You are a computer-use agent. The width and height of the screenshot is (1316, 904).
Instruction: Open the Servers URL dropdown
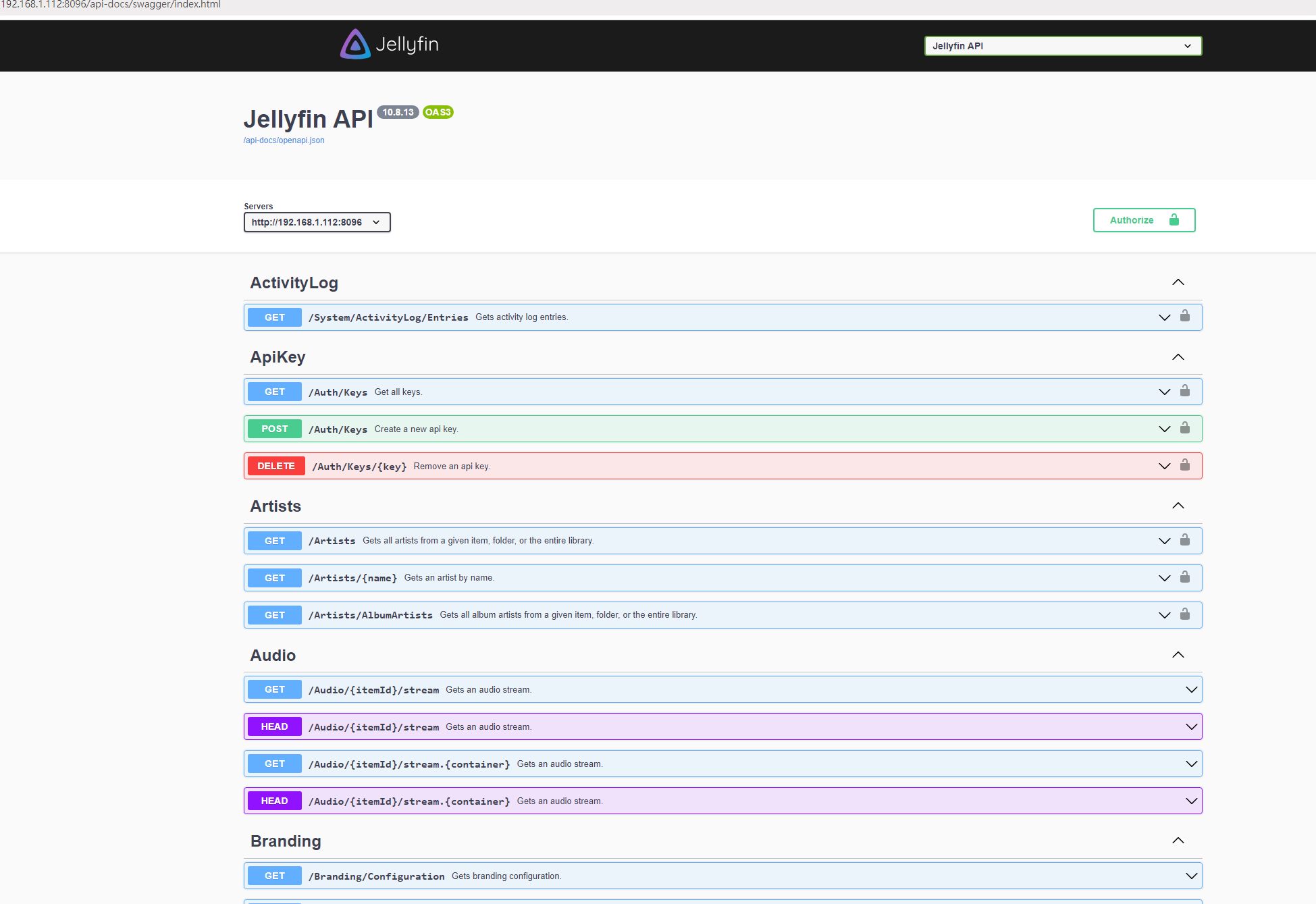point(317,222)
